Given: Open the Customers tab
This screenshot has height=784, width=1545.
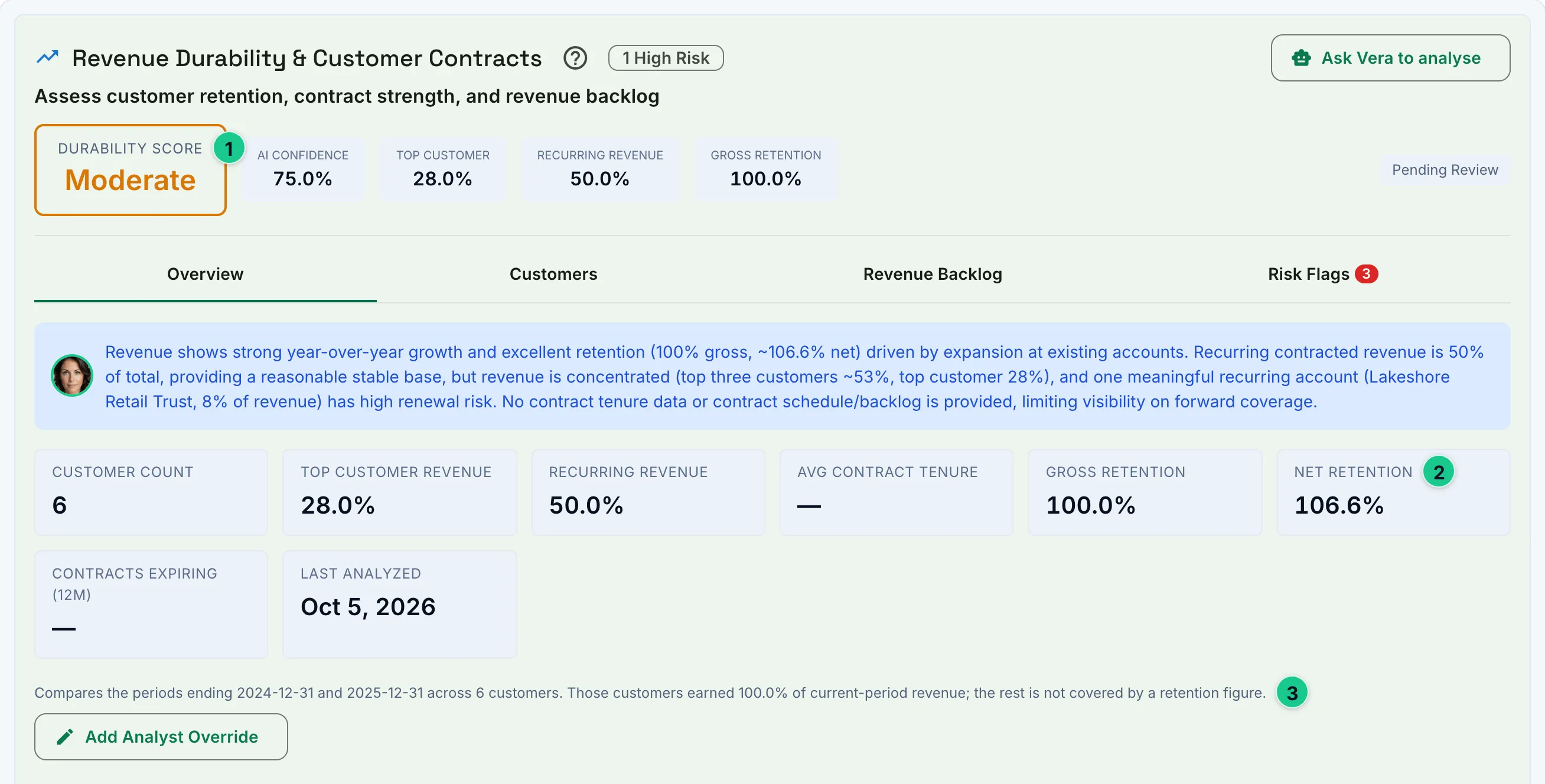Looking at the screenshot, I should point(553,274).
